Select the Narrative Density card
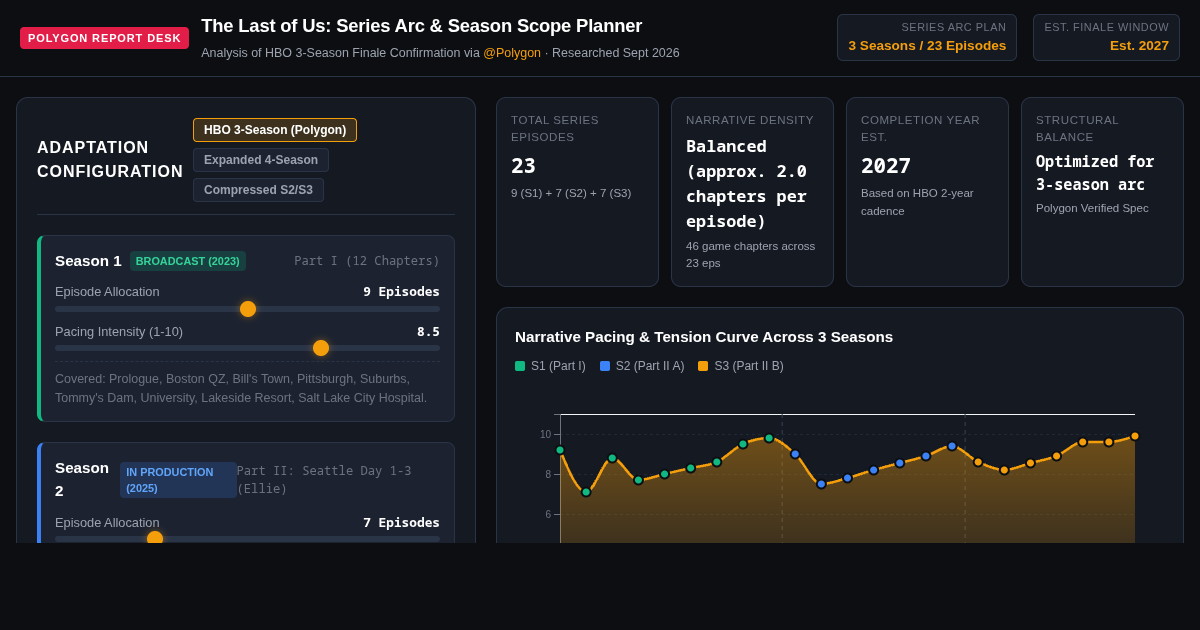This screenshot has height=630, width=1200. 752,192
